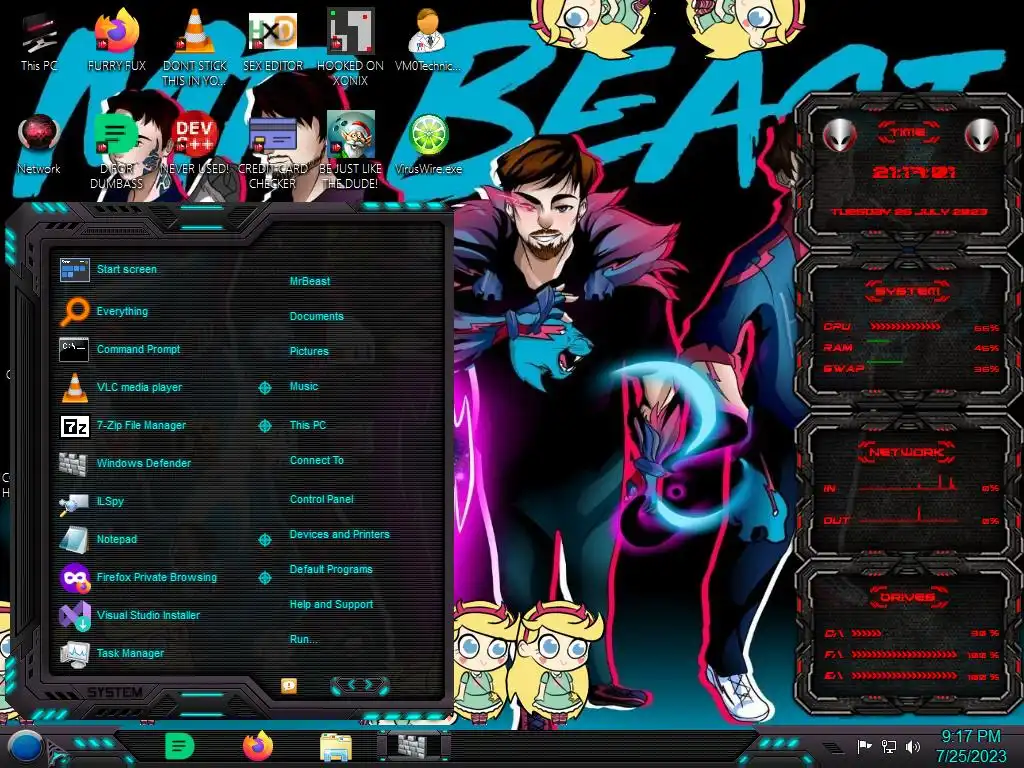Click the ILSpy icon in start menu
This screenshot has height=768, width=1024.
(74, 502)
